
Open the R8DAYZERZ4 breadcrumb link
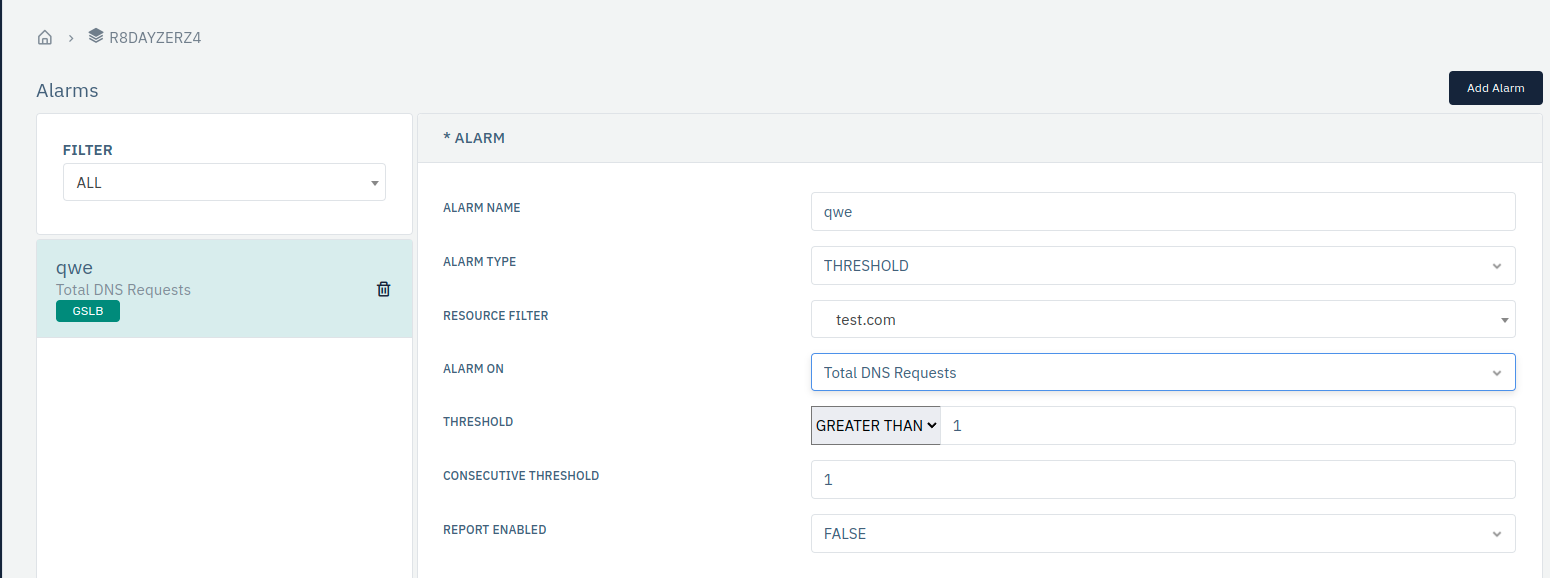click(x=155, y=38)
